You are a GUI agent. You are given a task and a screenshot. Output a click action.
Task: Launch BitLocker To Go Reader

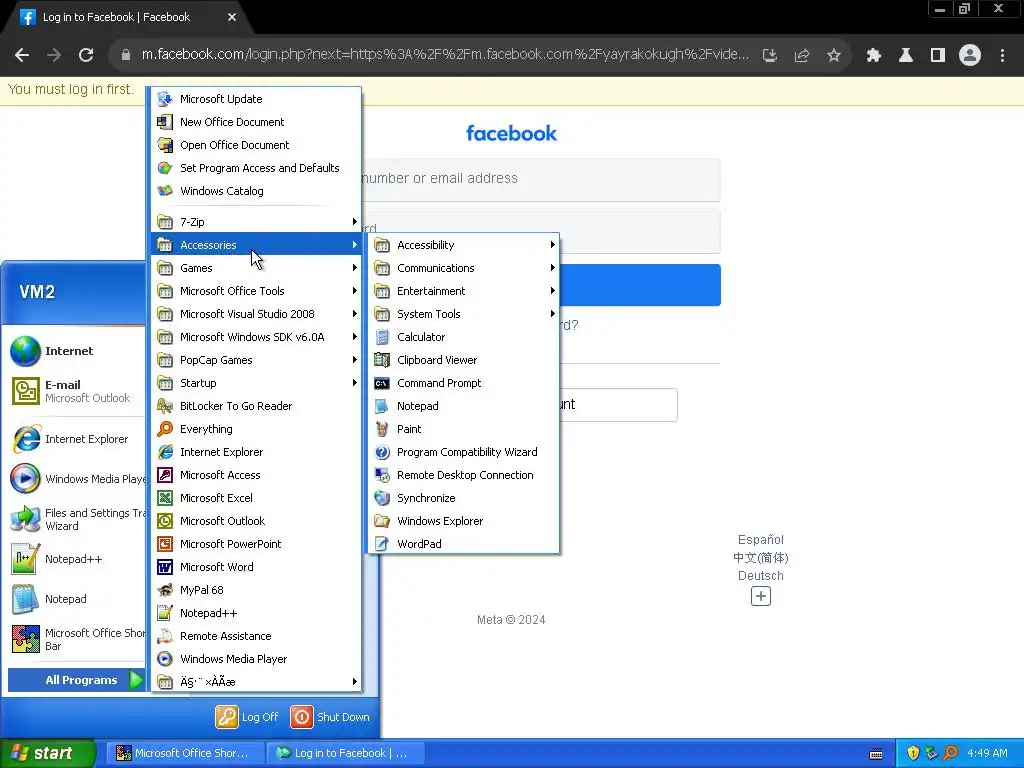pos(256,406)
